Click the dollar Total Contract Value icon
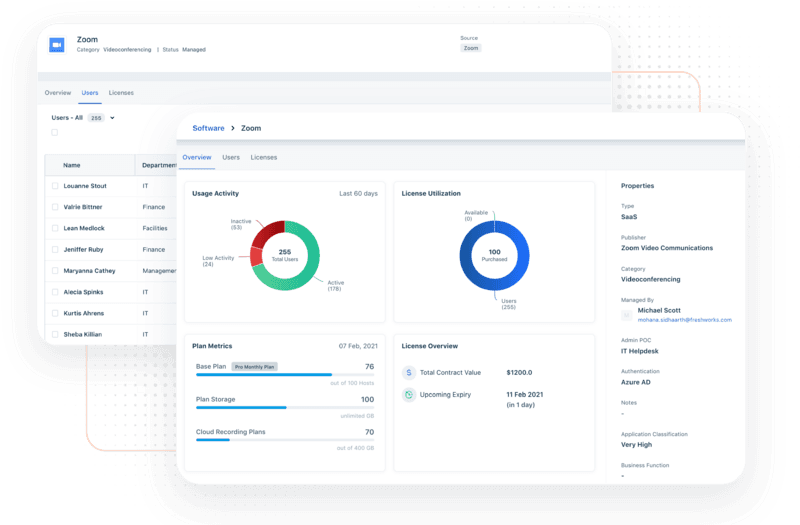 click(x=409, y=372)
